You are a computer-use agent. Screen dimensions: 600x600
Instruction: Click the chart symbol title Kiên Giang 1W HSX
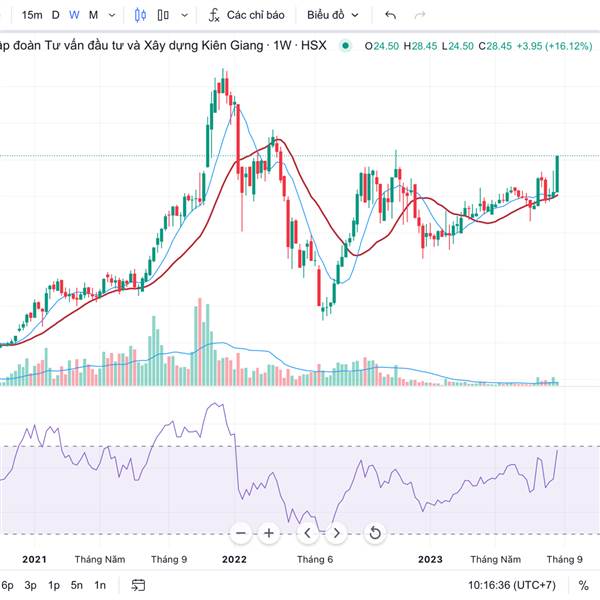pos(163,46)
